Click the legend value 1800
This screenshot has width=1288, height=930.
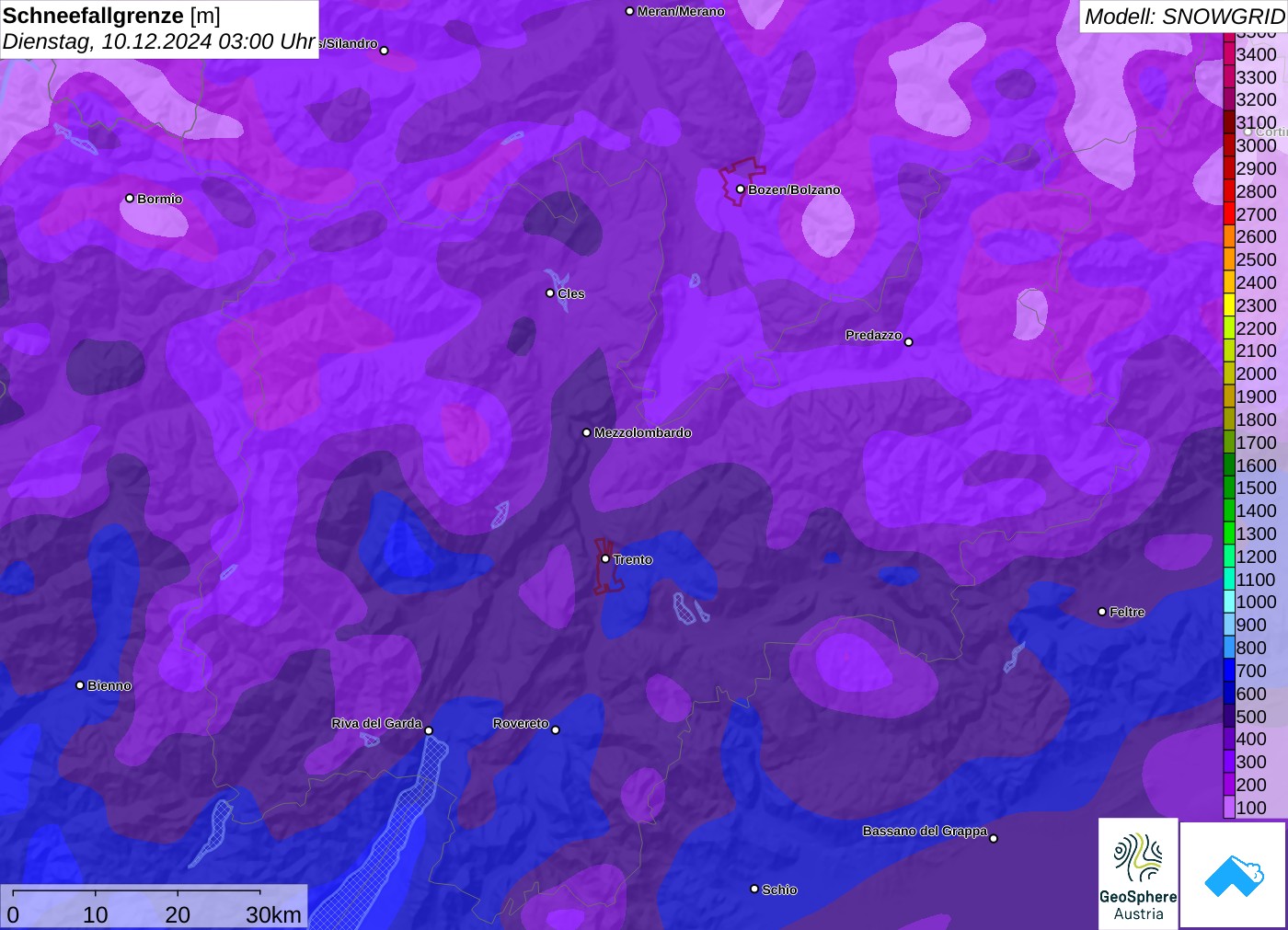[x=1257, y=419]
